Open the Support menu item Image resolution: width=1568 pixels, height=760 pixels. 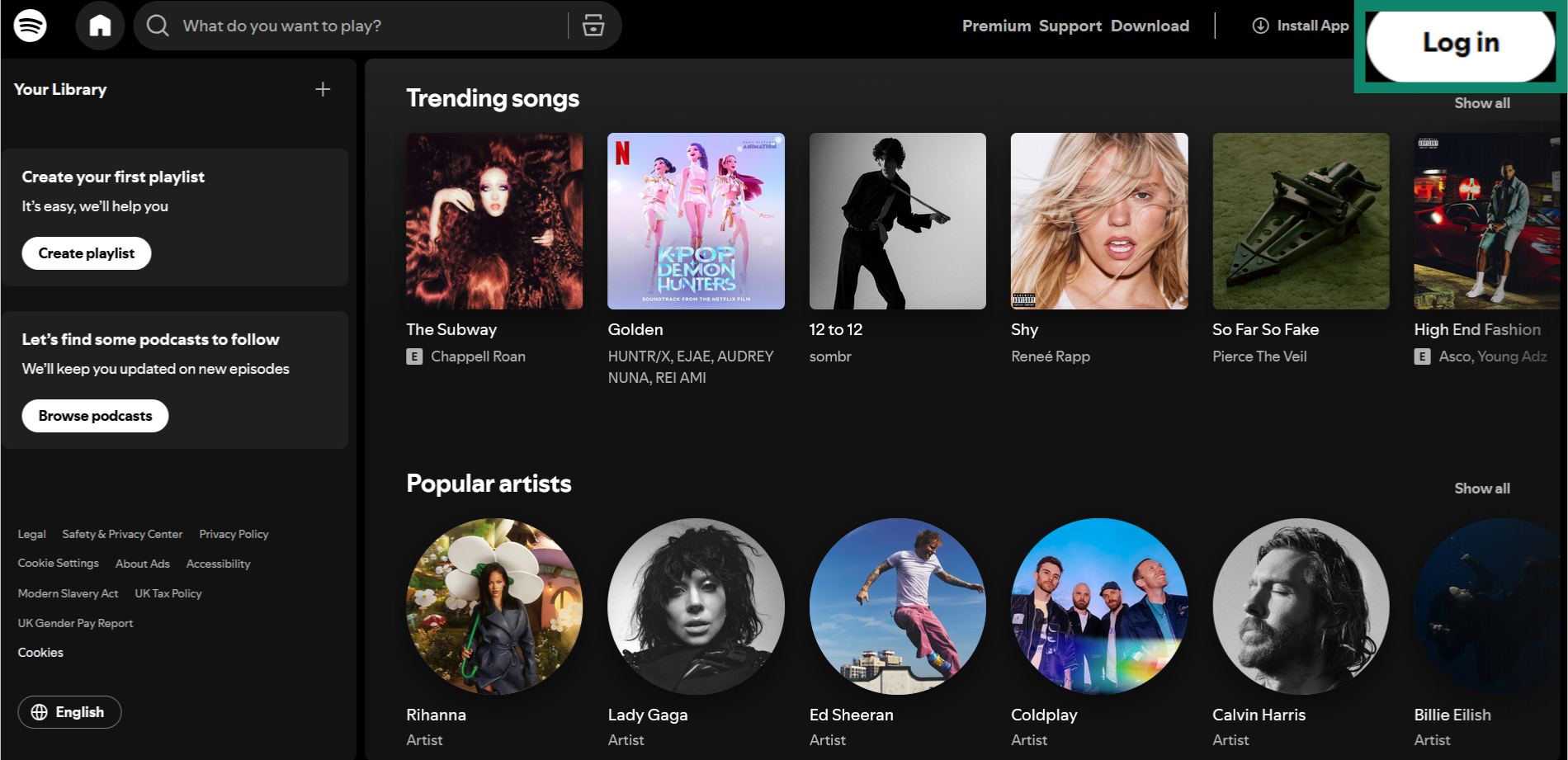coord(1070,26)
